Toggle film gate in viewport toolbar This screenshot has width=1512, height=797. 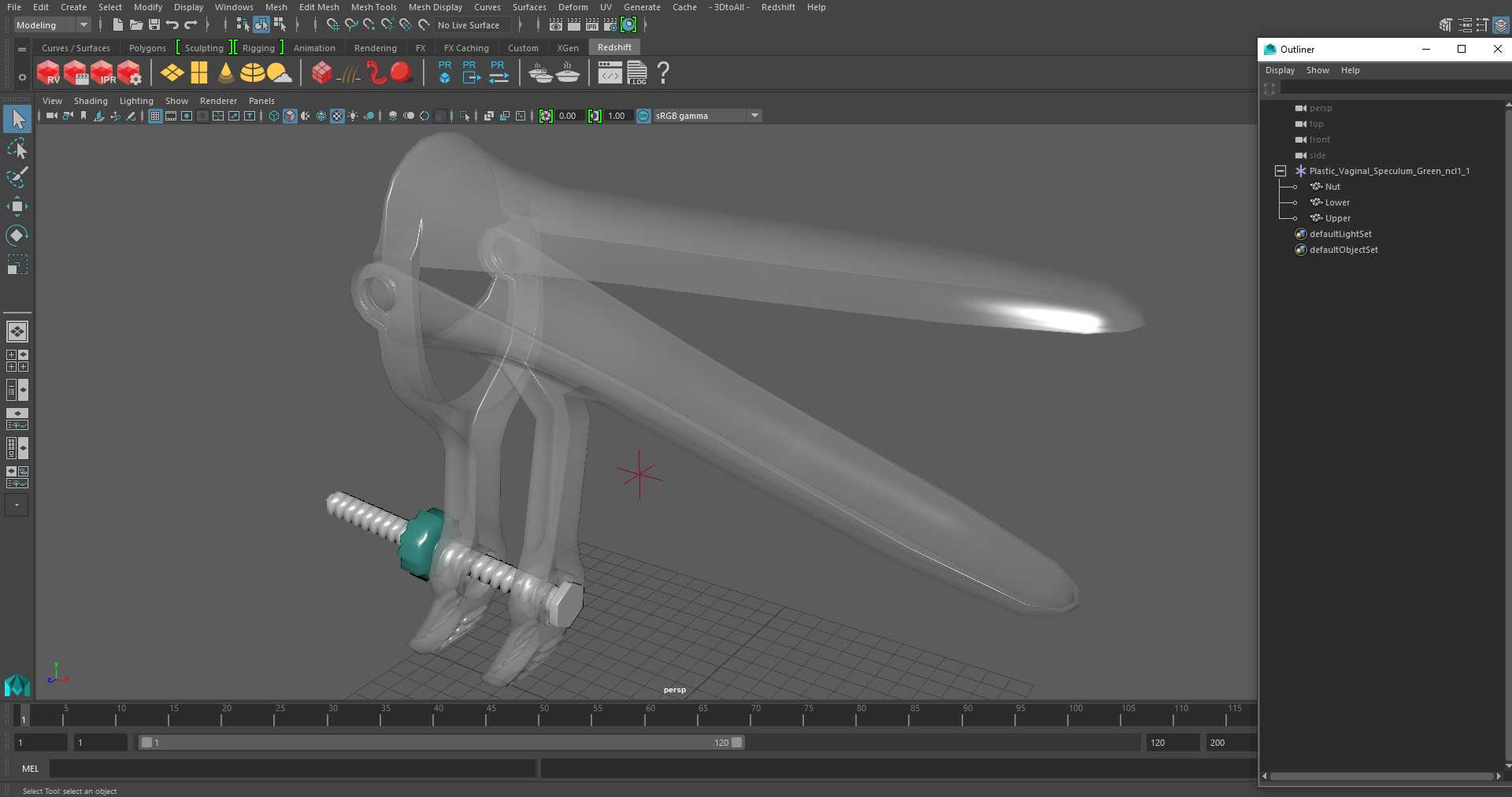(171, 116)
